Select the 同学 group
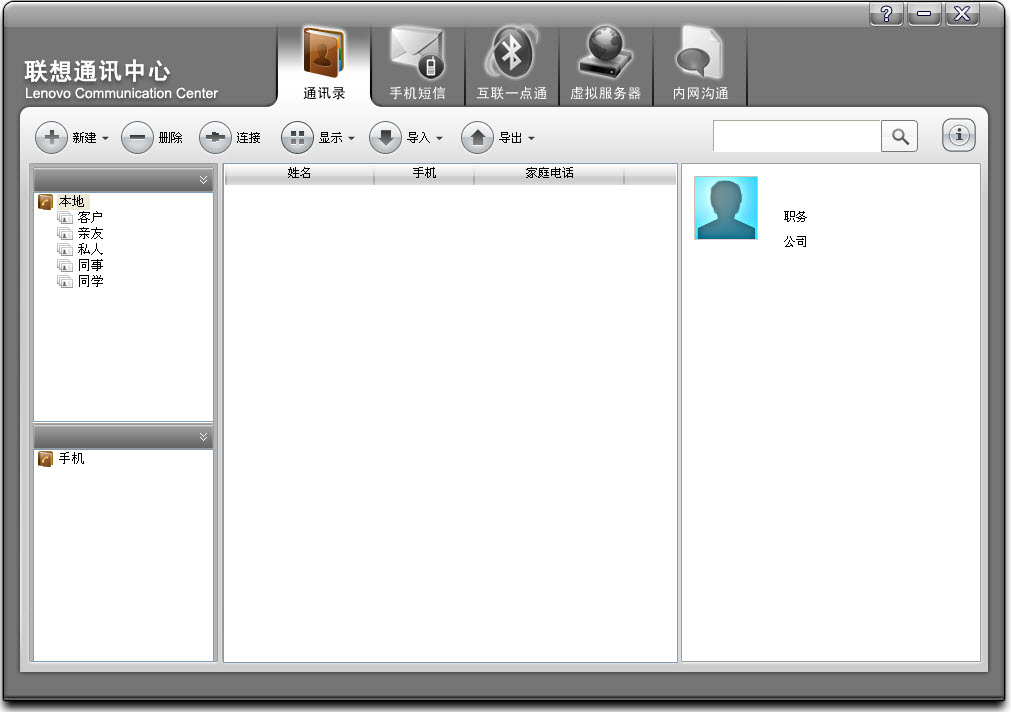Screen dimensions: 1011x712 tap(90, 281)
